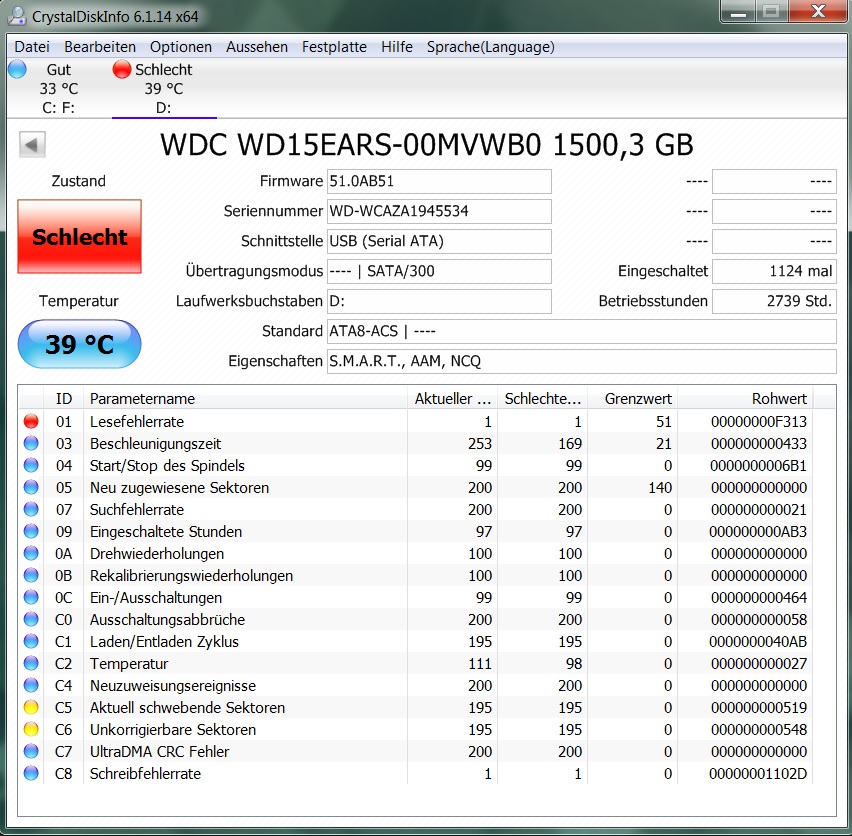Screen dimensions: 852x836
Task: Click the Laufwerksbuchstaben field D:
Action: [x=439, y=301]
